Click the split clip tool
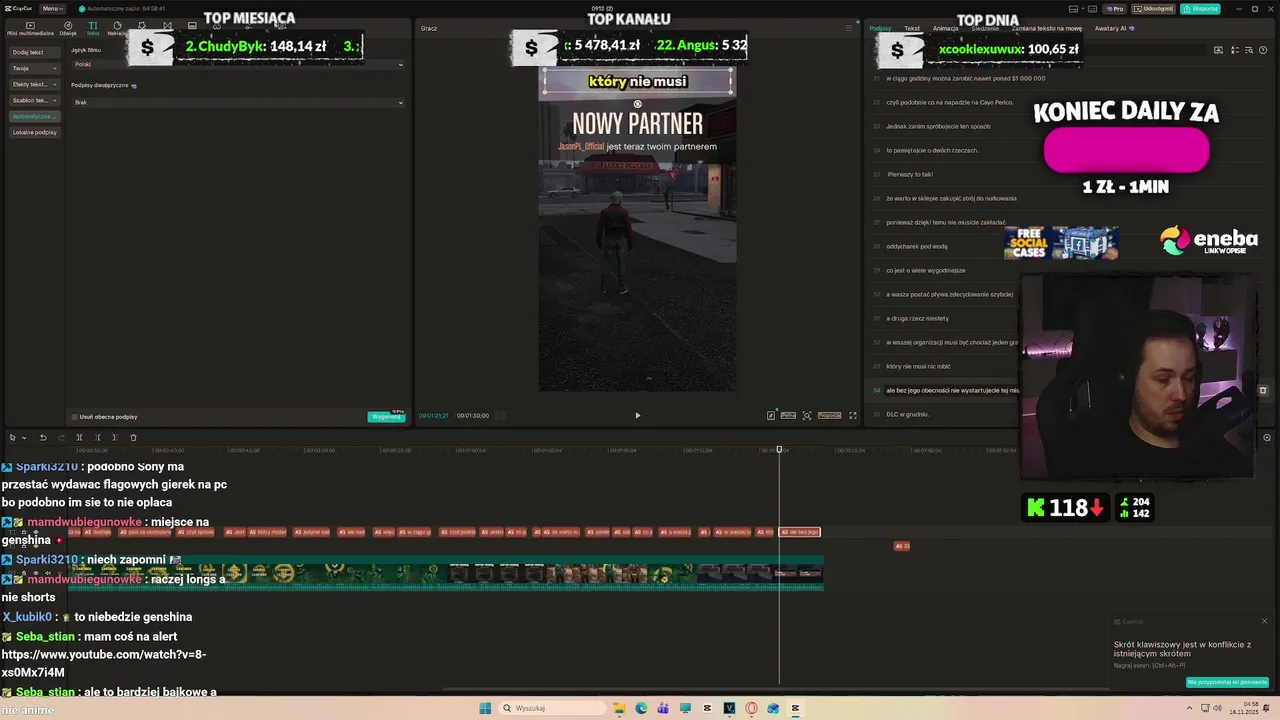The image size is (1280, 720). pyautogui.click(x=79, y=437)
